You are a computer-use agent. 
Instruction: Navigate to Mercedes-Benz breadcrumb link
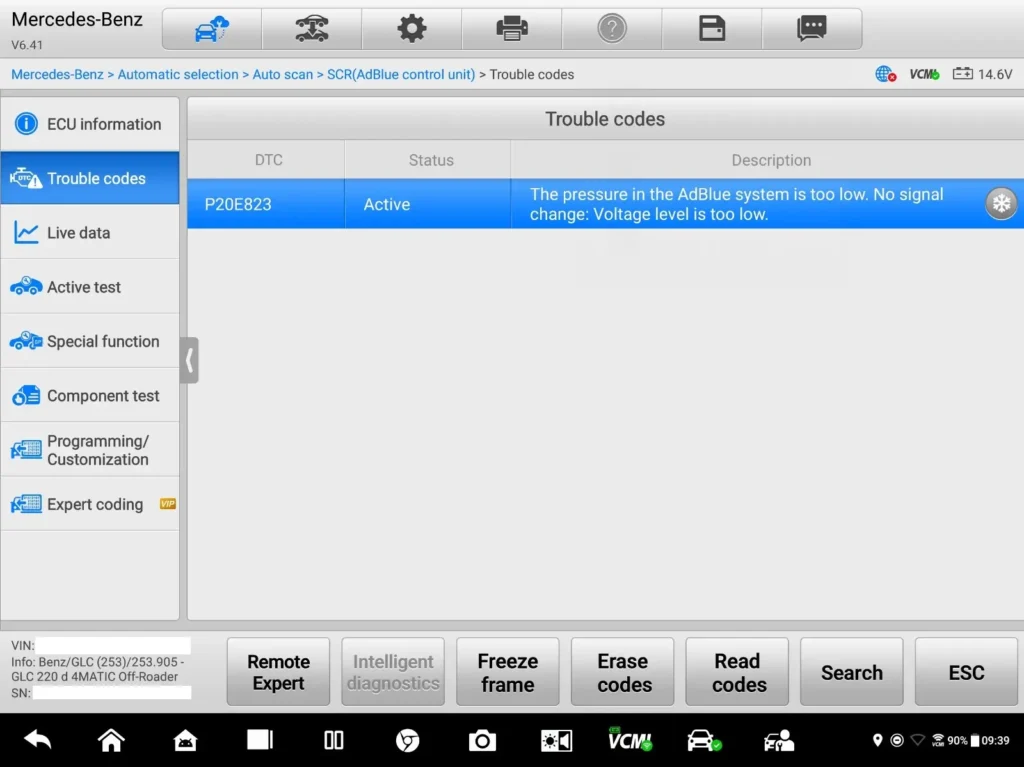(x=57, y=74)
